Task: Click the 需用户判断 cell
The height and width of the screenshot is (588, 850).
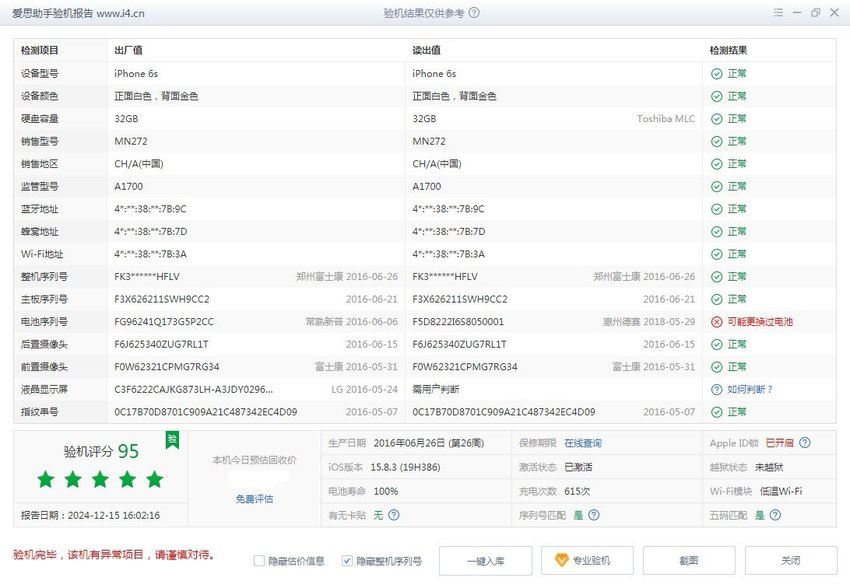Action: point(435,390)
